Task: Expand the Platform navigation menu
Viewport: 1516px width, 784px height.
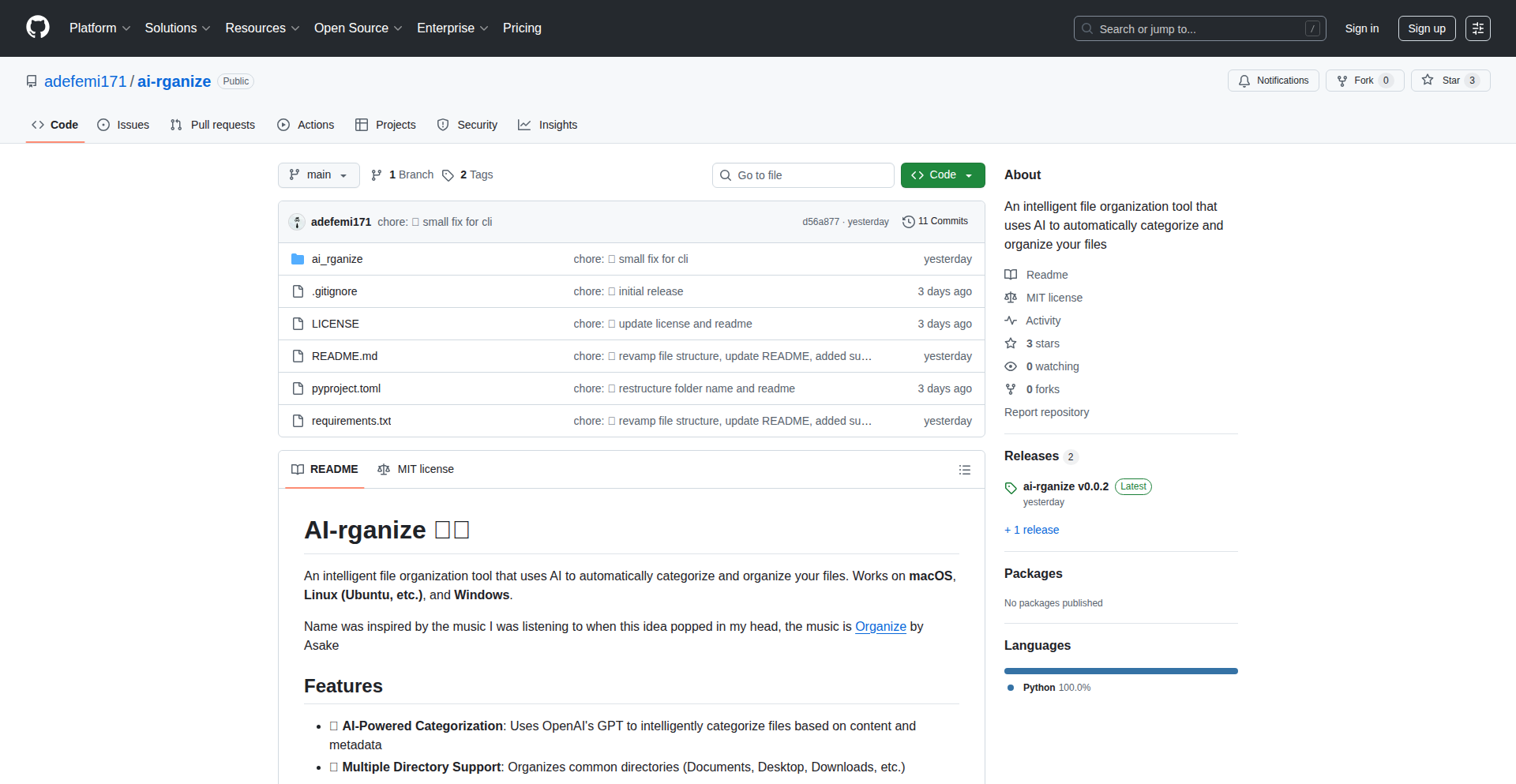Action: [x=99, y=28]
